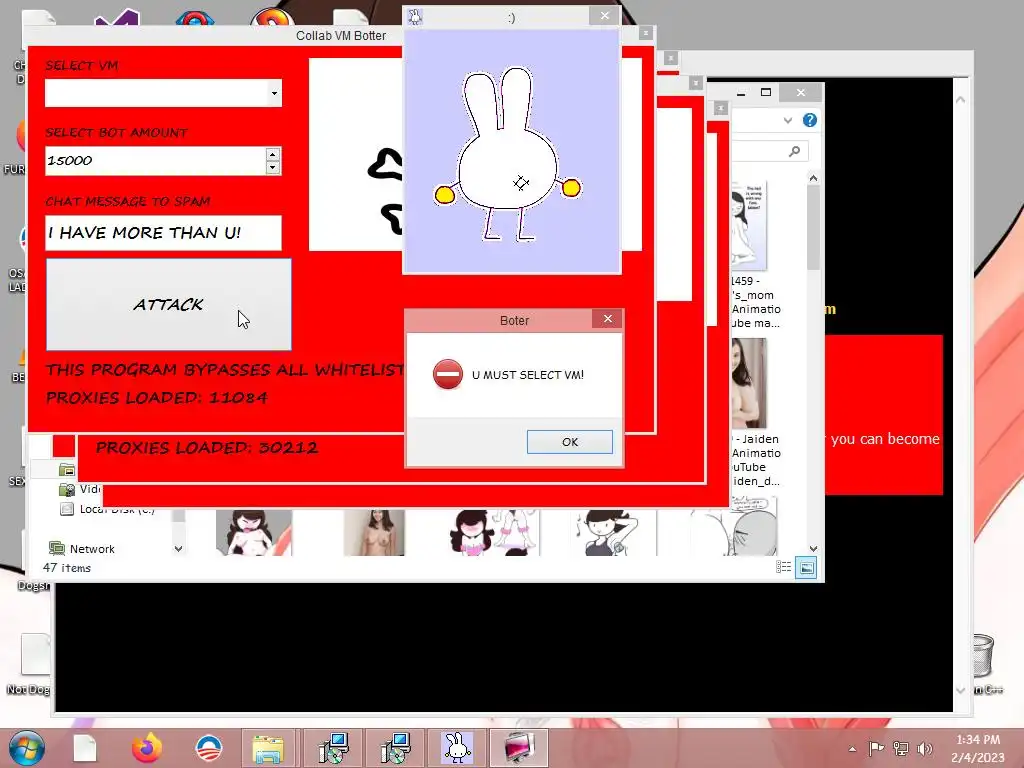Click the volume speaker tray icon
The width and height of the screenshot is (1024, 768).
925,748
